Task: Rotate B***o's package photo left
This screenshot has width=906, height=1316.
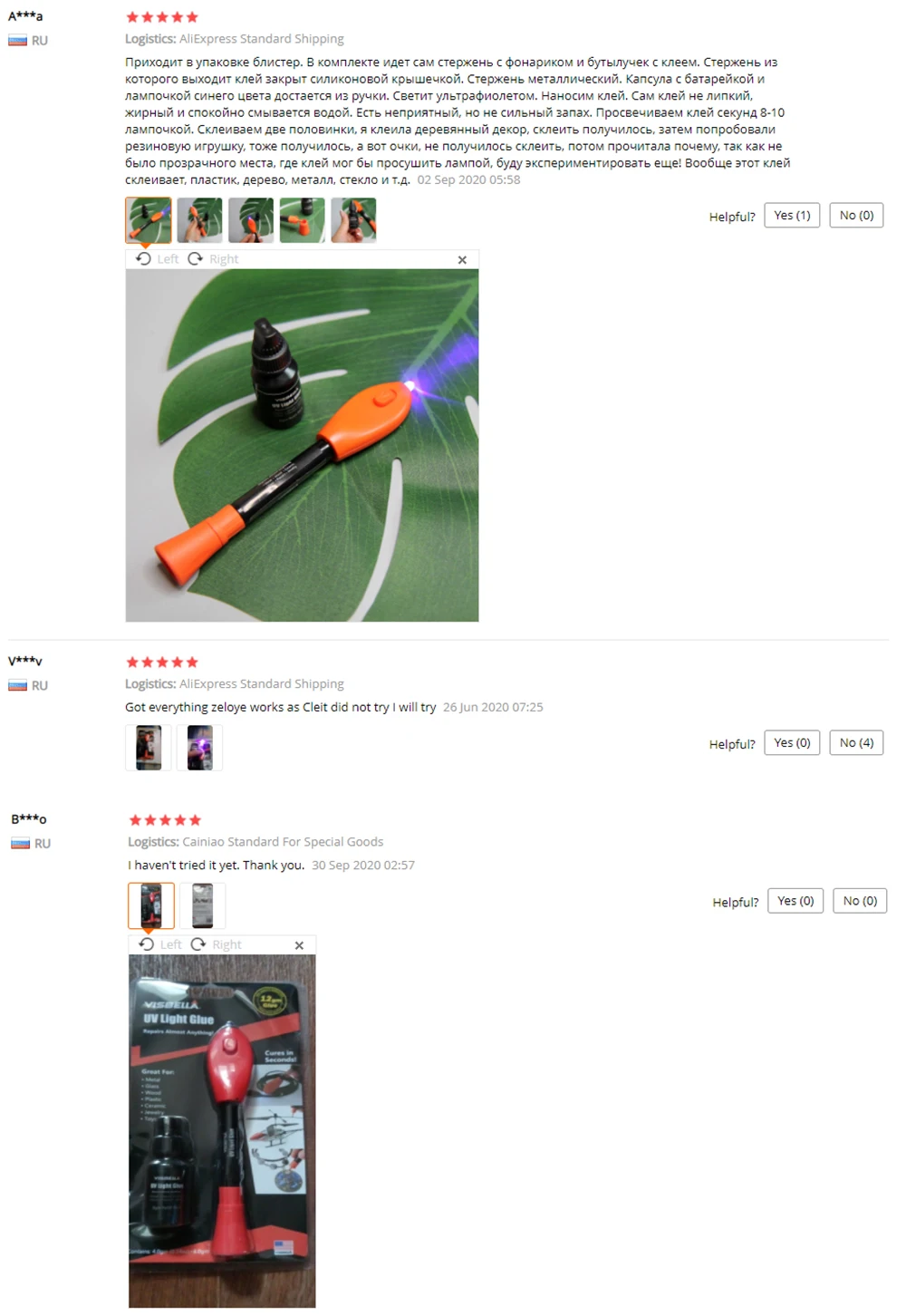Action: pyautogui.click(x=160, y=944)
